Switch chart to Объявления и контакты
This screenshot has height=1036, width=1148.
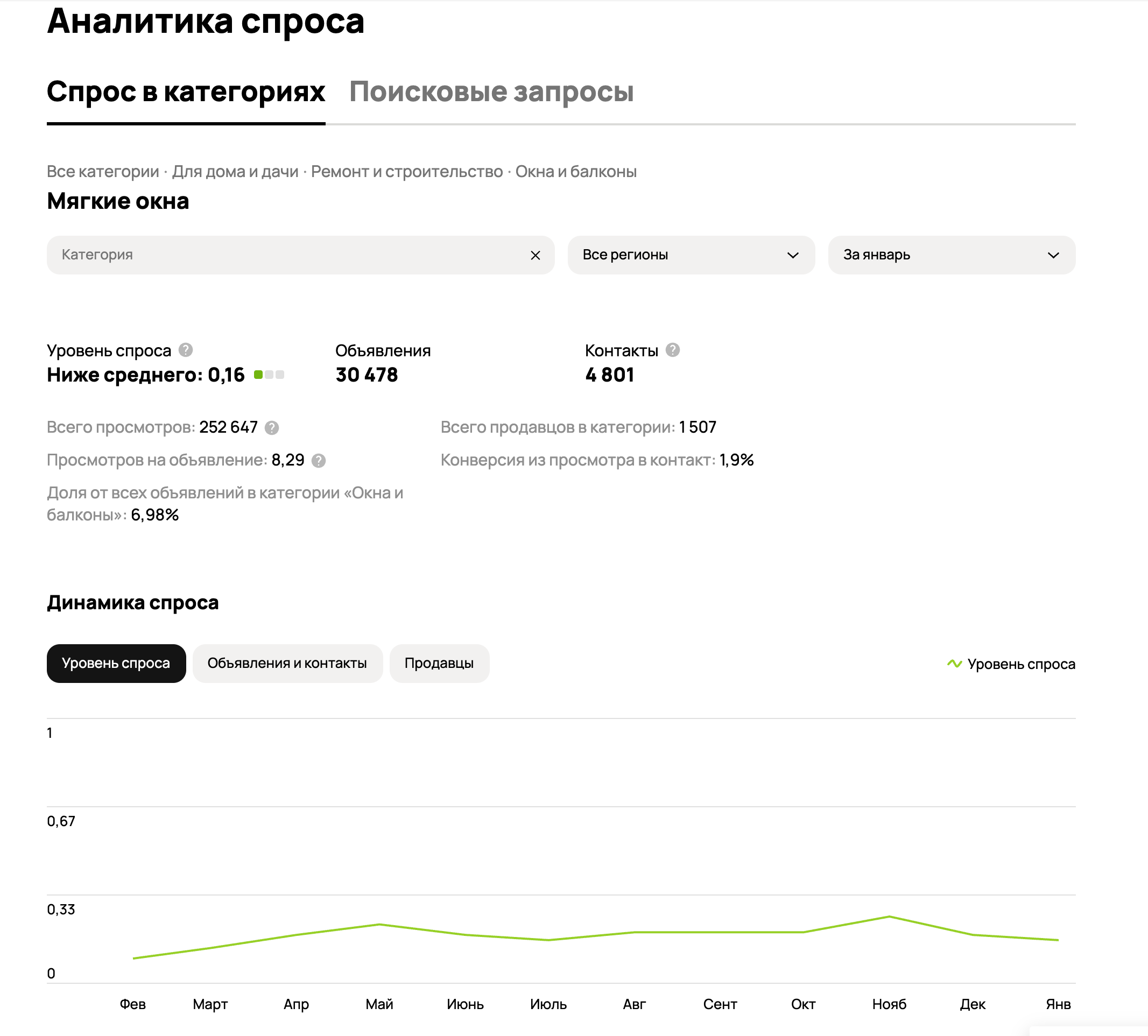click(287, 663)
